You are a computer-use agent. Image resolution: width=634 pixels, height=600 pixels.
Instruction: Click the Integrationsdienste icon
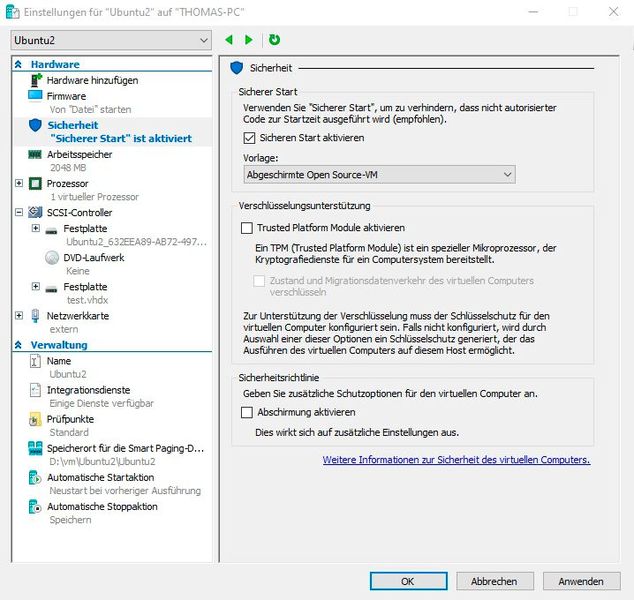(x=35, y=390)
